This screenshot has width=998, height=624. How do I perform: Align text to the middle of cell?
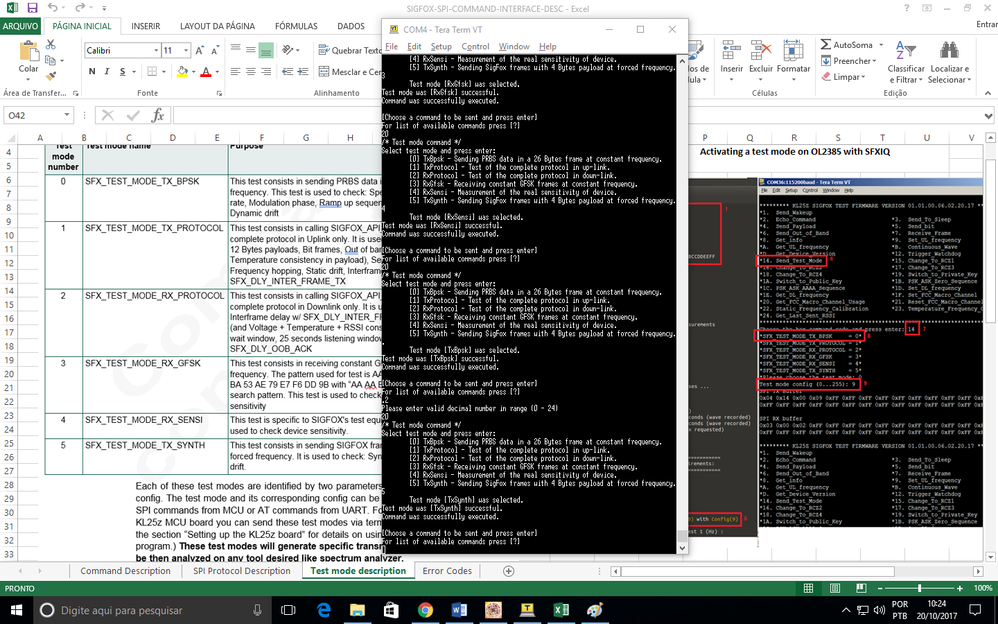tap(251, 50)
